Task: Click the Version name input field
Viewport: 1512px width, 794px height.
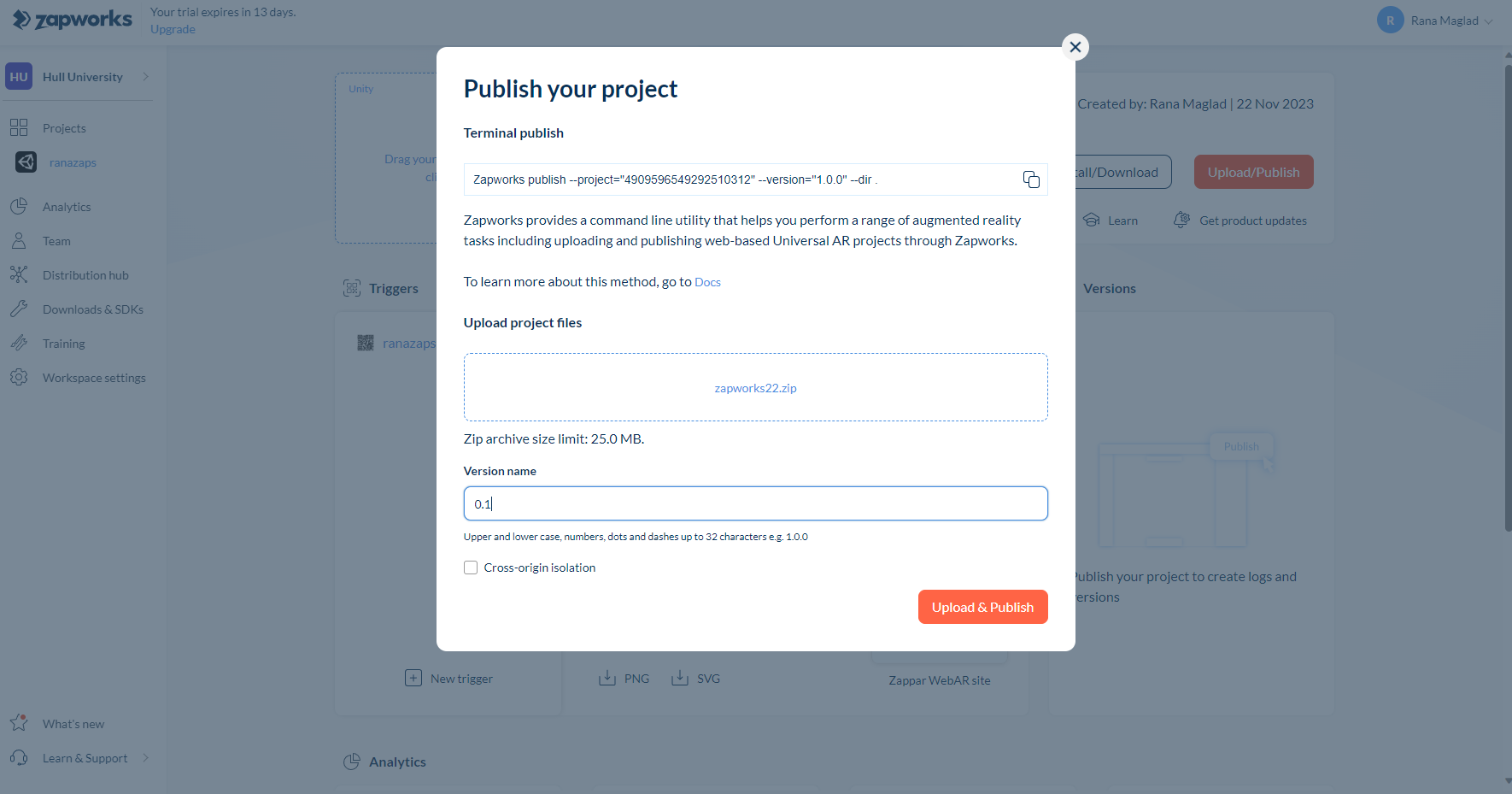Action: (x=755, y=503)
